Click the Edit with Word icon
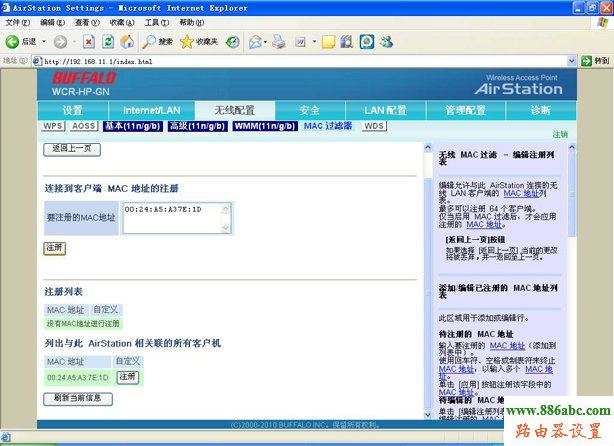 300,42
